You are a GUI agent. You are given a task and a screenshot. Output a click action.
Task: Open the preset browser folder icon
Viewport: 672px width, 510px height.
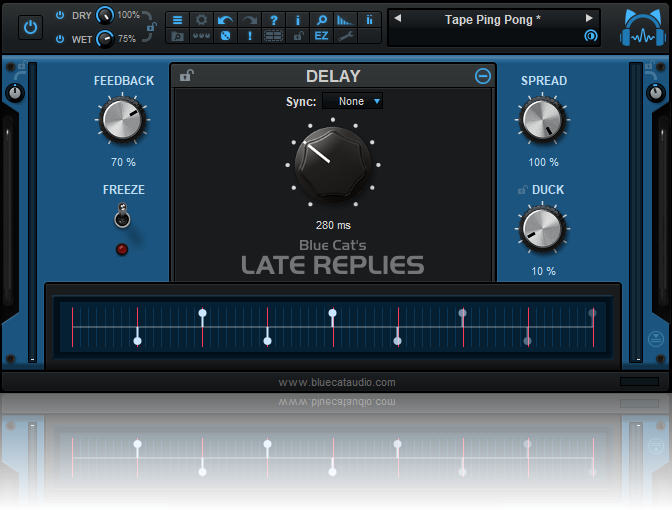177,36
